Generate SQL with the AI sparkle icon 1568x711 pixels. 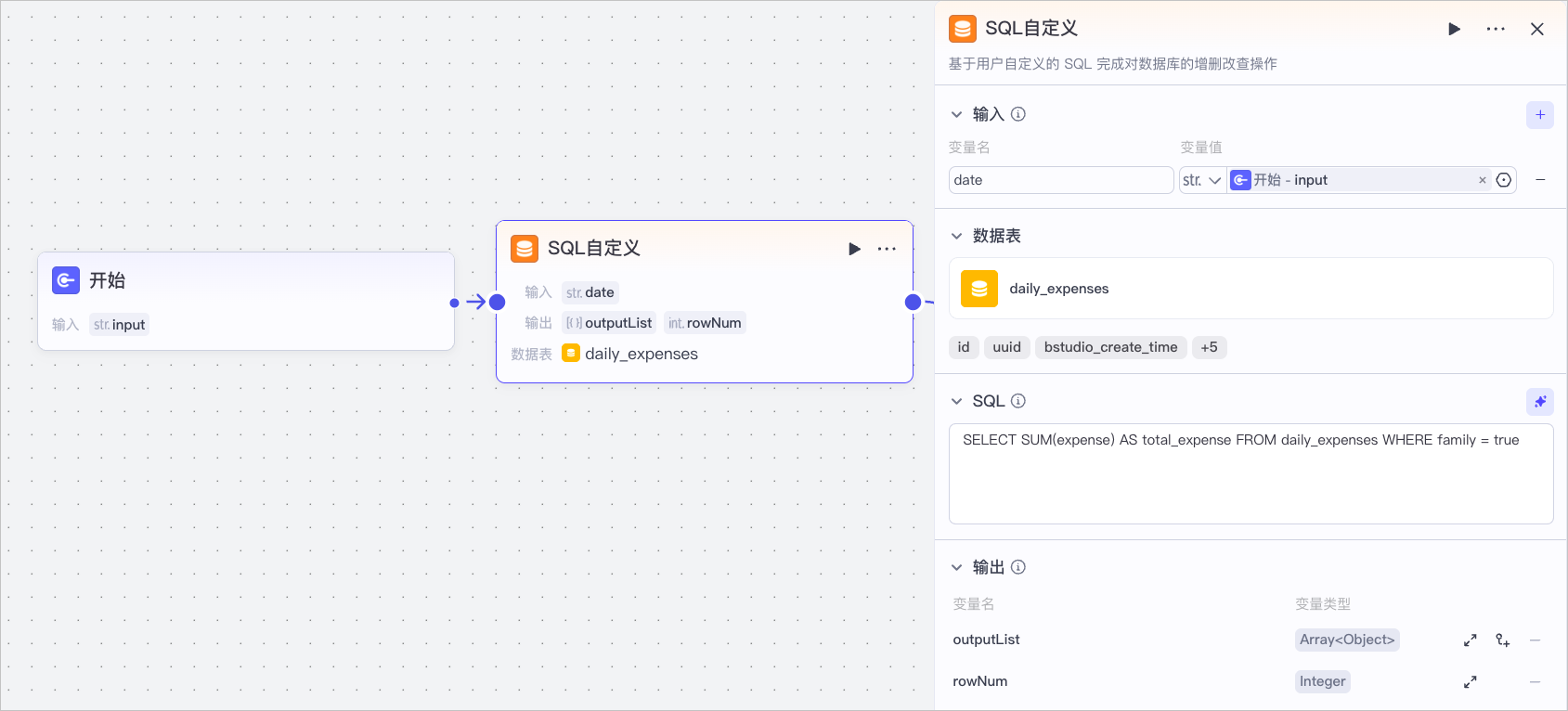point(1540,402)
